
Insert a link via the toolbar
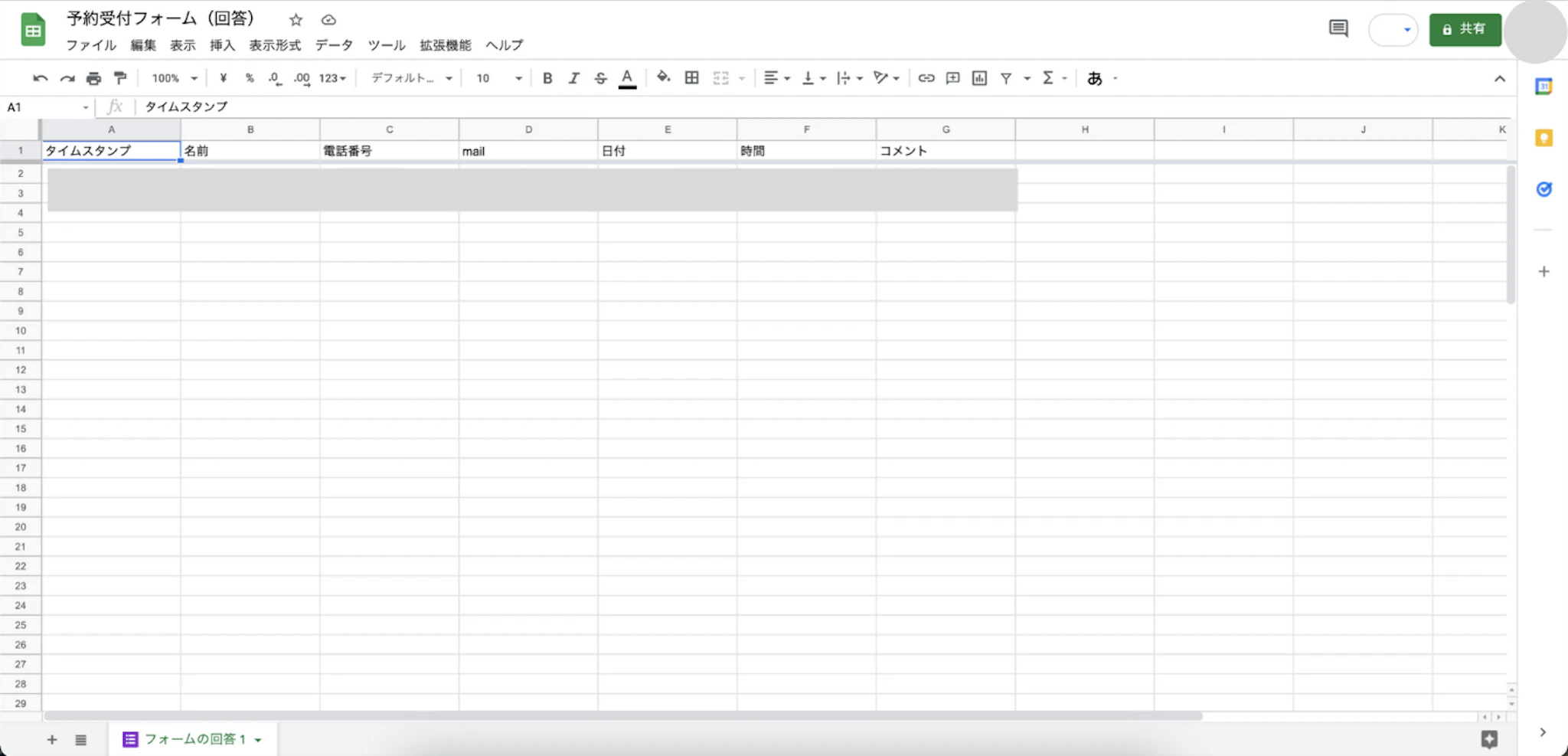pyautogui.click(x=926, y=77)
